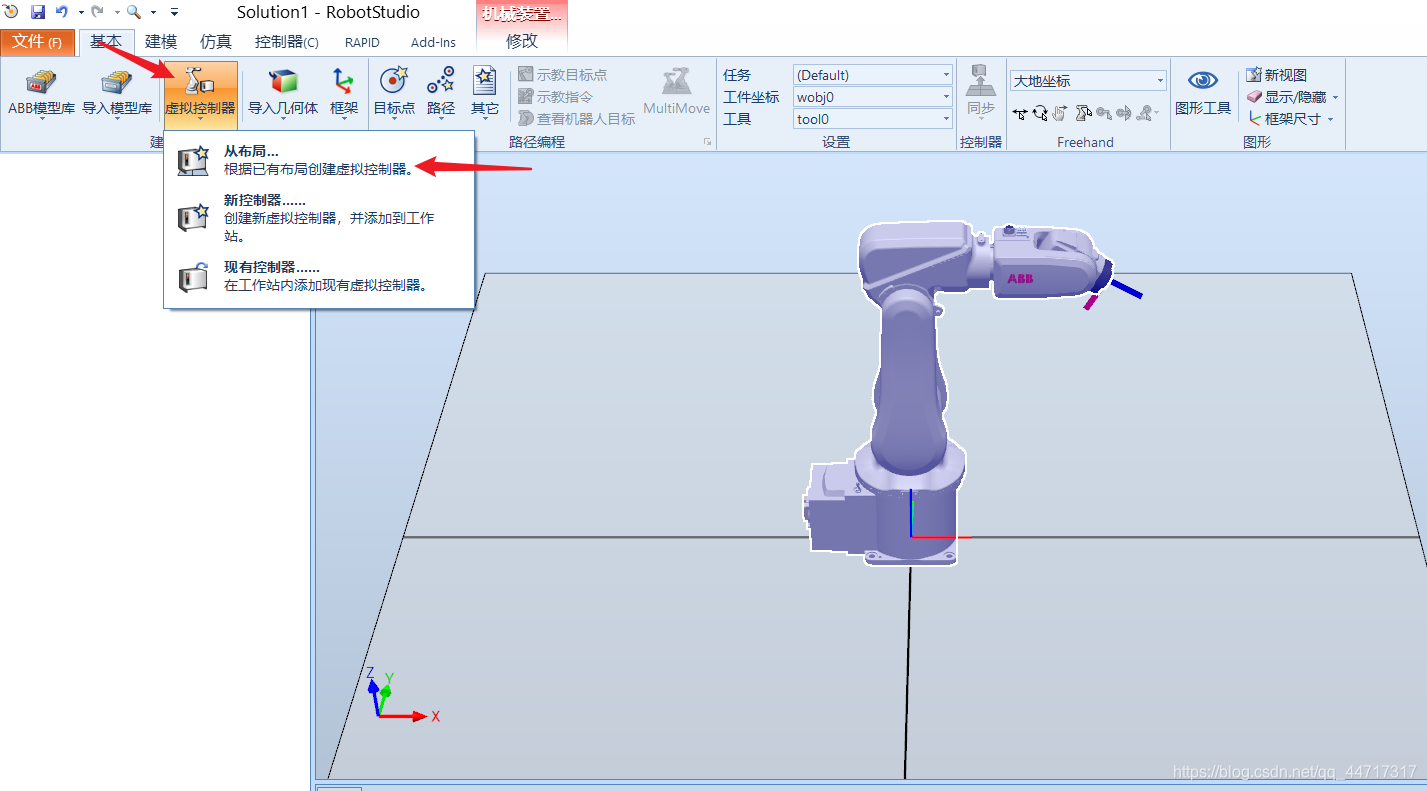Expand the 大地坐标 coordinate system dropdown
Viewport: 1427px width, 791px height.
(1160, 81)
